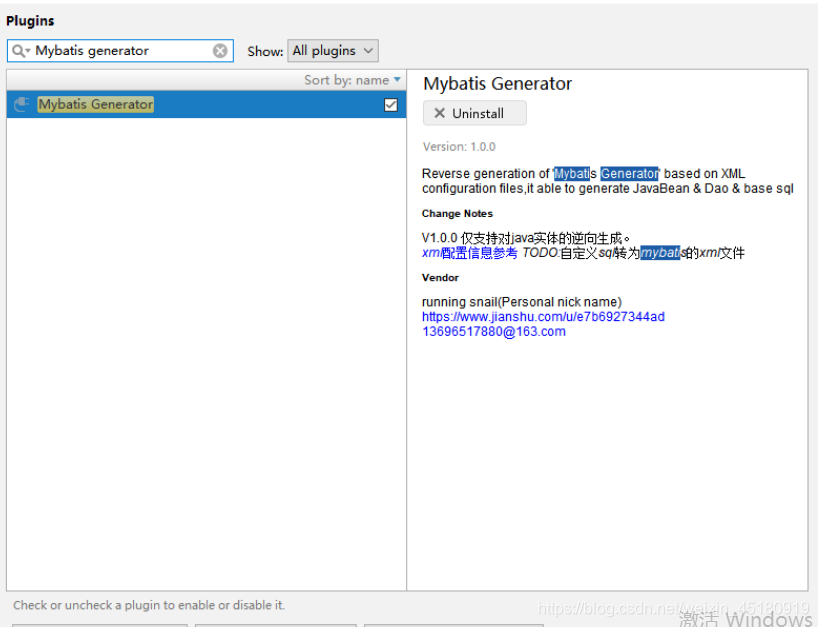
Task: Open the xml configuration reference link
Action: click(x=470, y=253)
